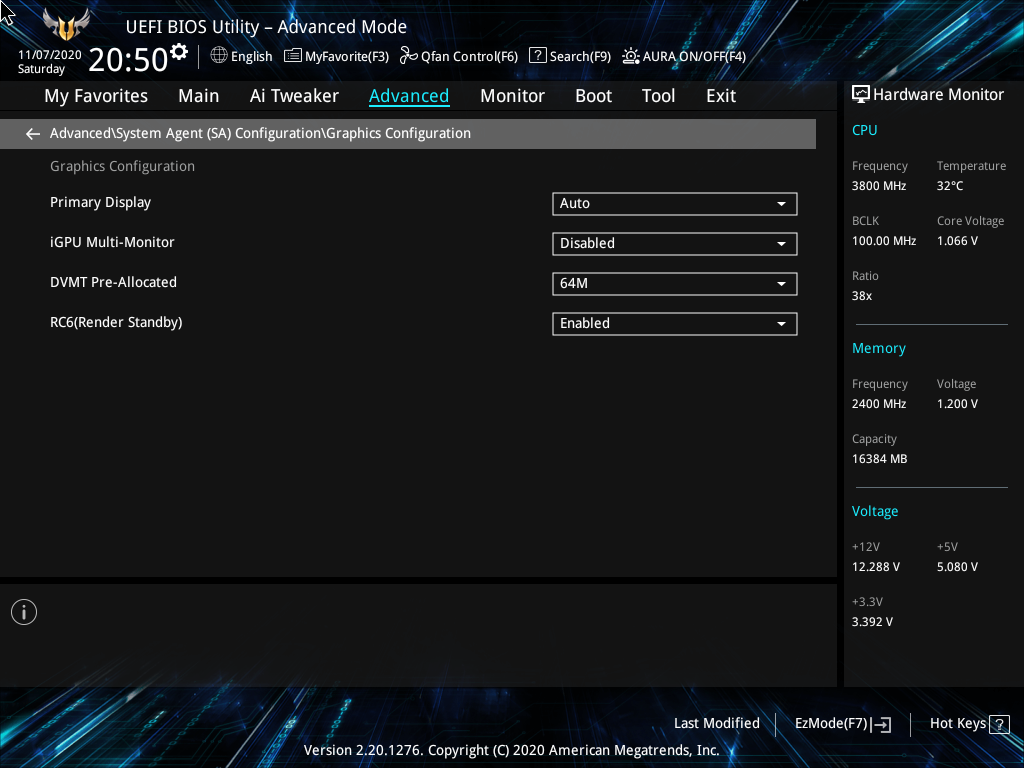Click +5V value 5.080 V
Screen dimensions: 1024x768
957,567
